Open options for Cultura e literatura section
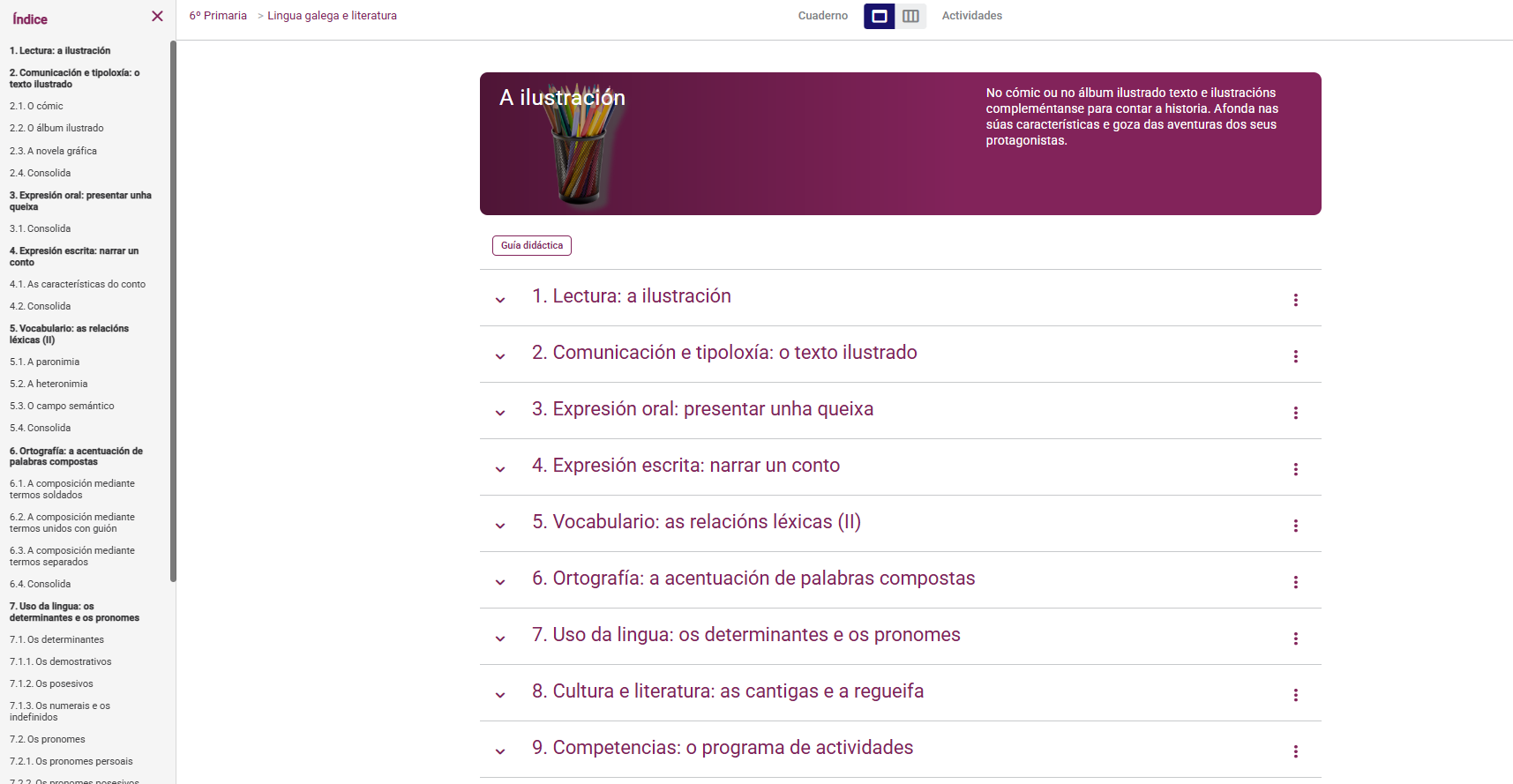The height and width of the screenshot is (784, 1513). (1295, 695)
